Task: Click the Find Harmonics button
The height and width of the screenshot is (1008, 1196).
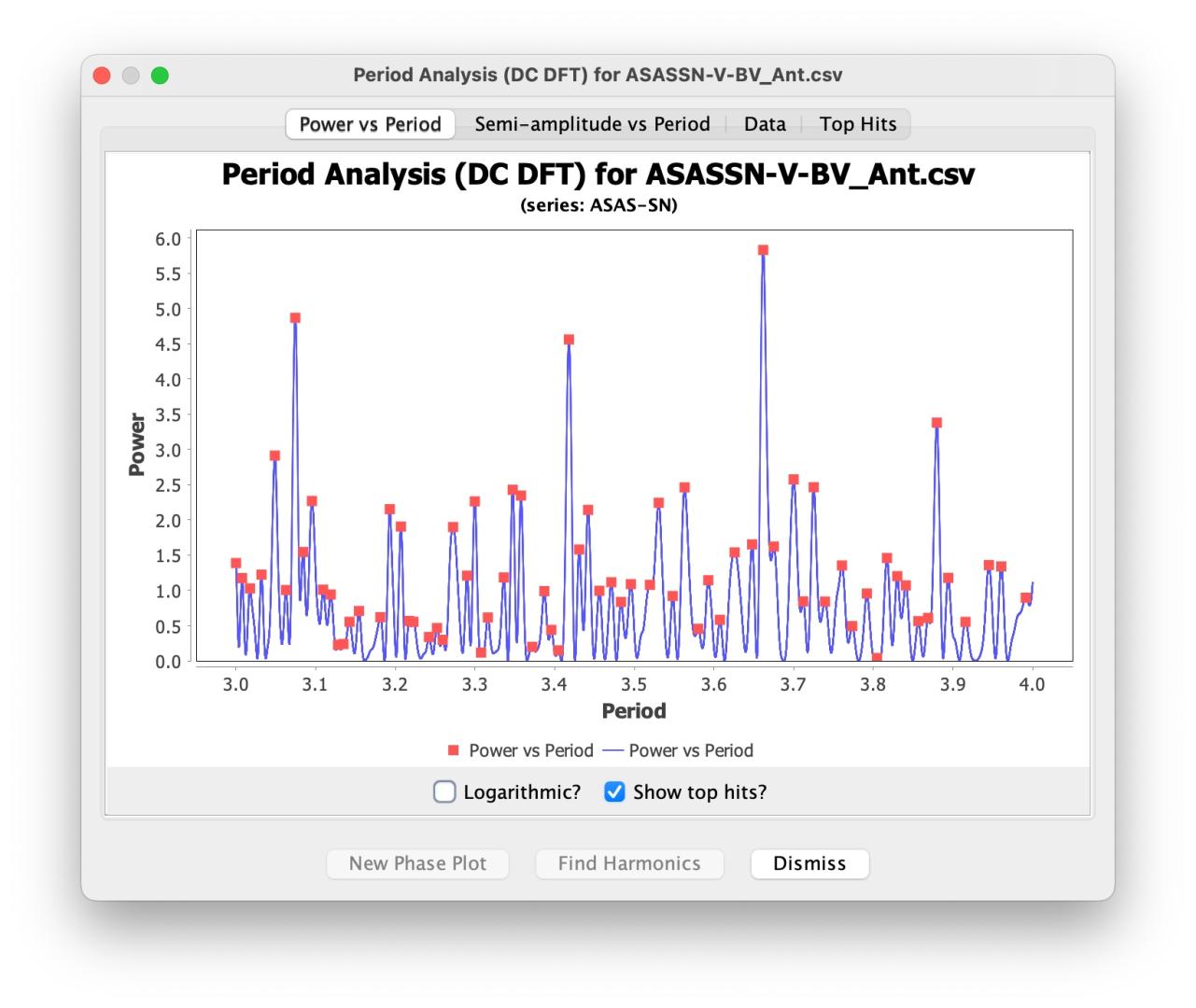Action: tap(629, 863)
